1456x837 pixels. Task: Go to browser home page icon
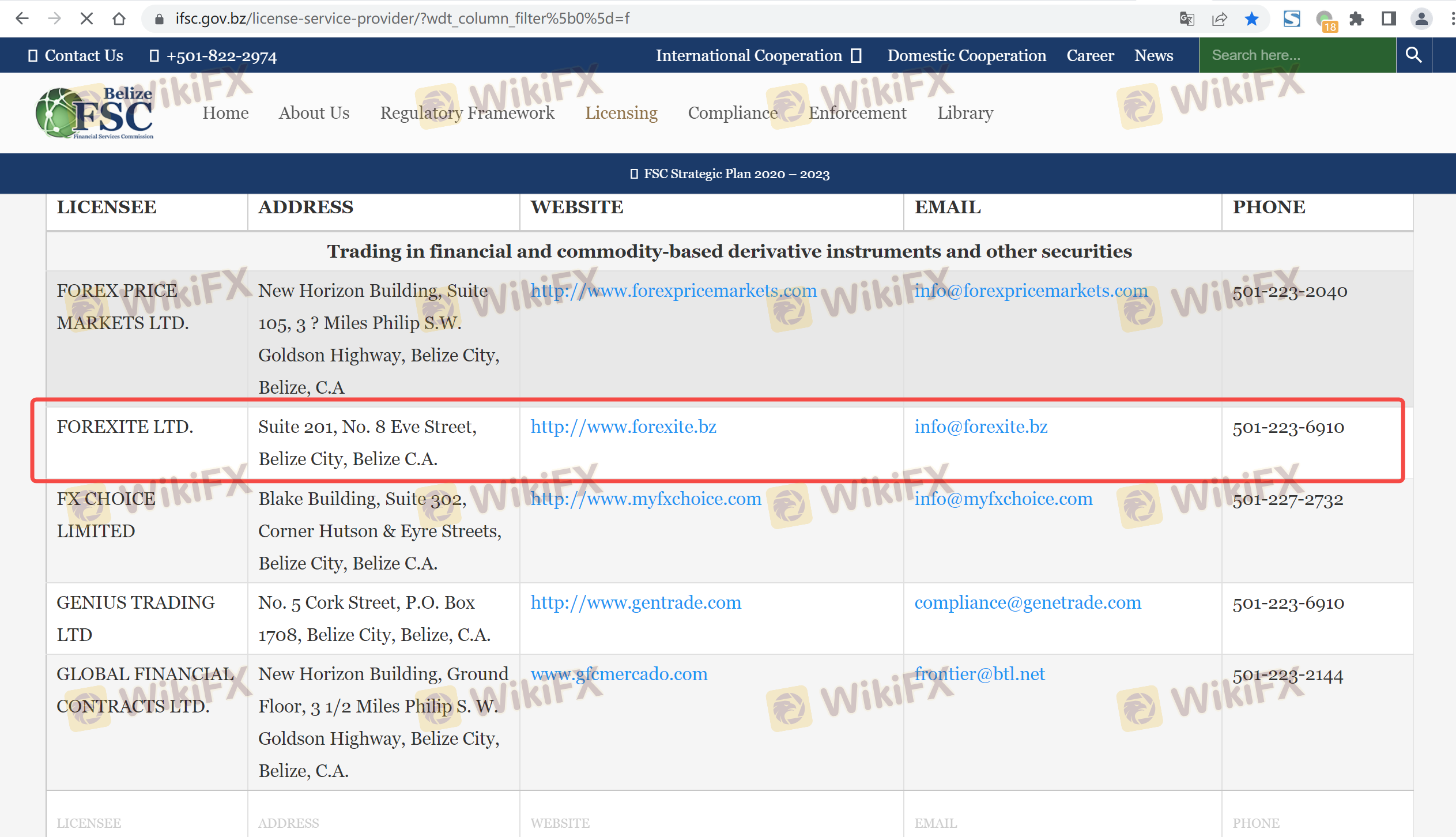[119, 18]
